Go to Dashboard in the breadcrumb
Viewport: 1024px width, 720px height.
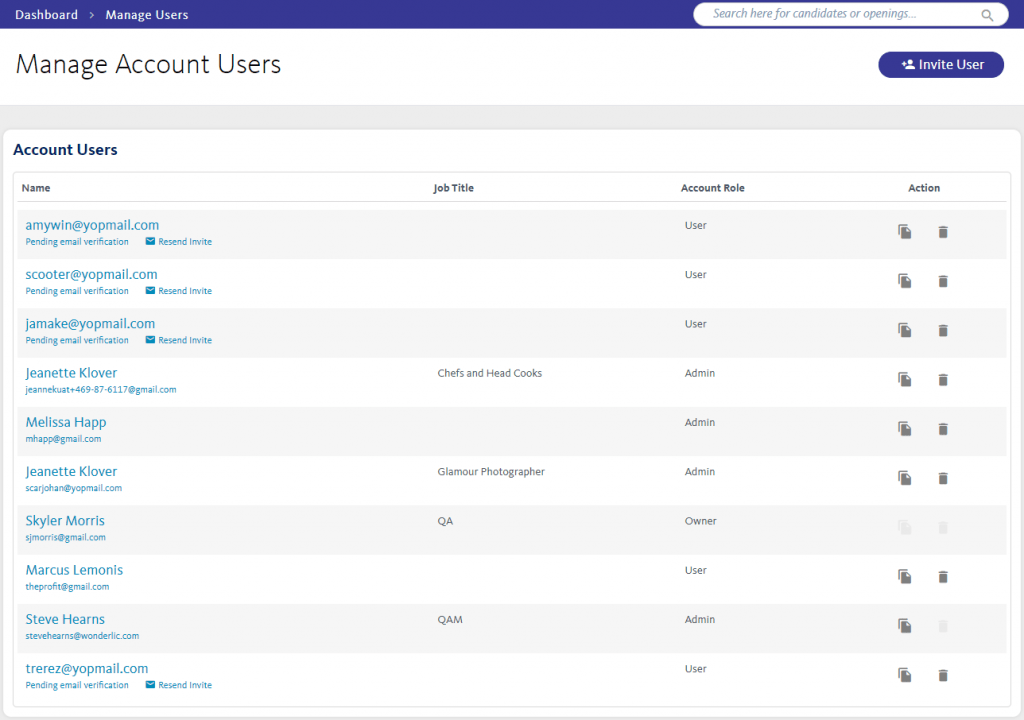coord(46,15)
